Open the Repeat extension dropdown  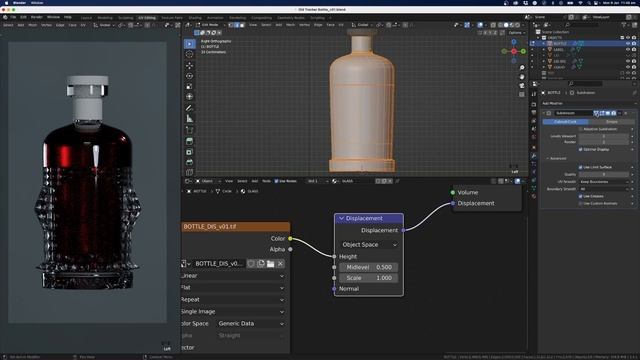(233, 300)
